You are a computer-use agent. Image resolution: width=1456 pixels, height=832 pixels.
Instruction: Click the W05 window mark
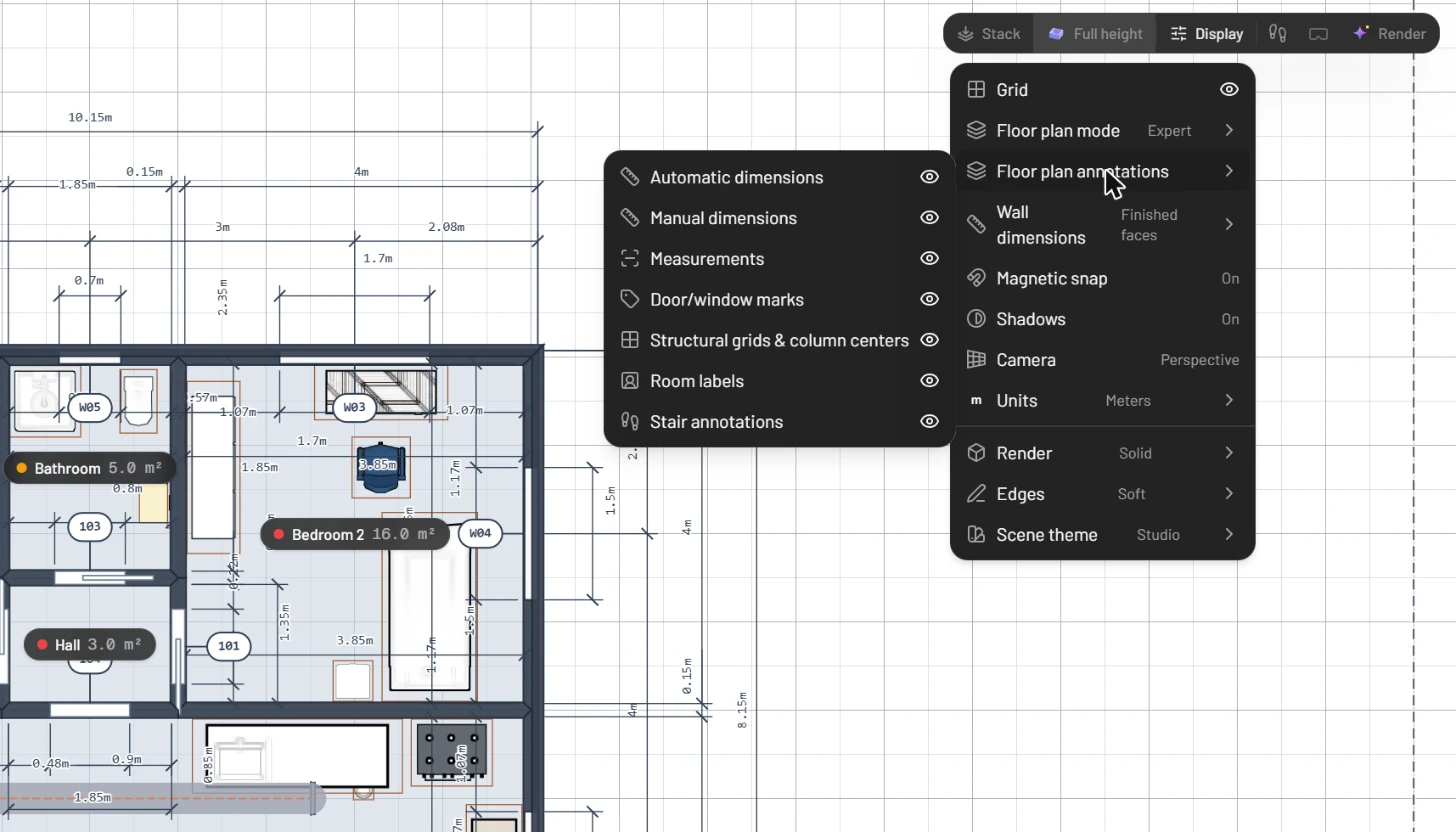point(90,407)
